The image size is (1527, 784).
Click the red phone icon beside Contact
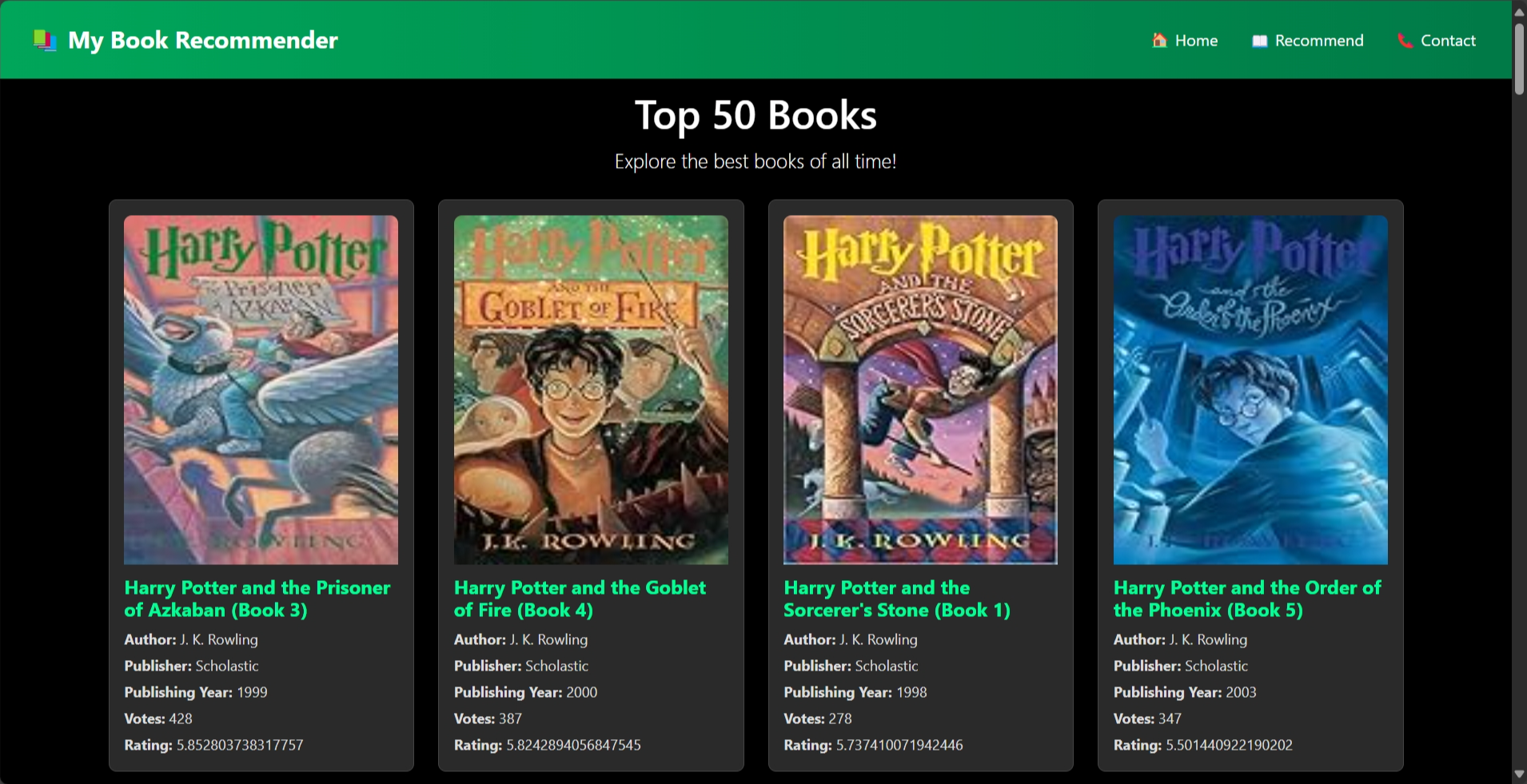[1404, 41]
